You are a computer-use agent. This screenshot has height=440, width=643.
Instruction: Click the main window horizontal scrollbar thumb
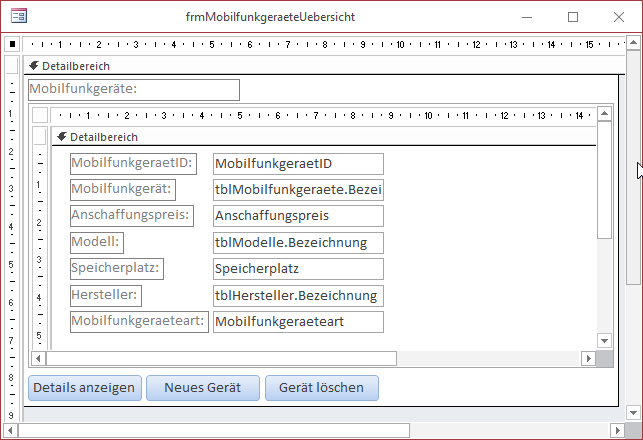214,431
